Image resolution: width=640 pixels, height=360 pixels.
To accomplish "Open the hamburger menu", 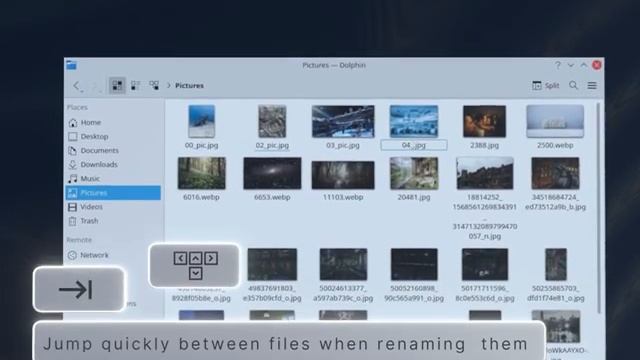I will [x=592, y=86].
